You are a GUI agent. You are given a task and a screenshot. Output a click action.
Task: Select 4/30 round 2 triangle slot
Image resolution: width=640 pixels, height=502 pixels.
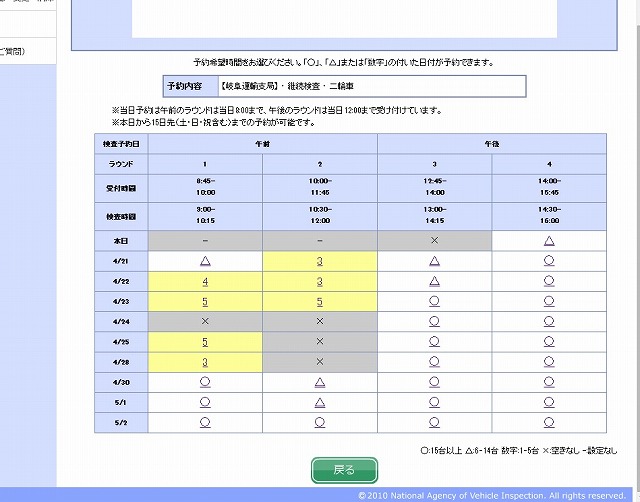320,382
